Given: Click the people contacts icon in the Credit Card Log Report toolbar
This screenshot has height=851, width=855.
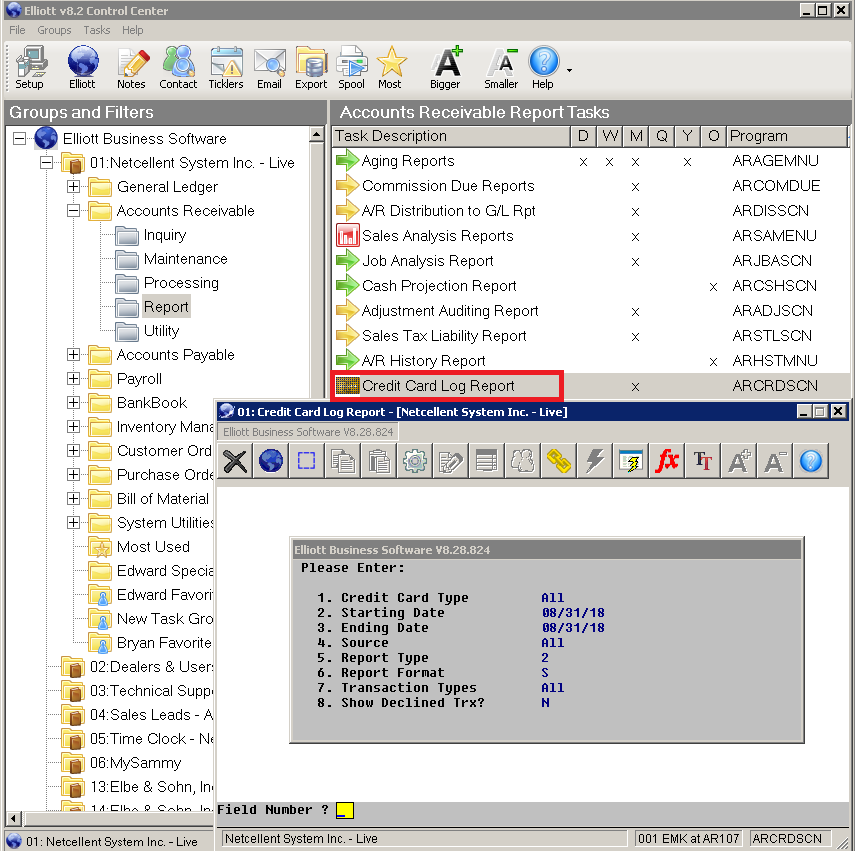Looking at the screenshot, I should point(522,461).
